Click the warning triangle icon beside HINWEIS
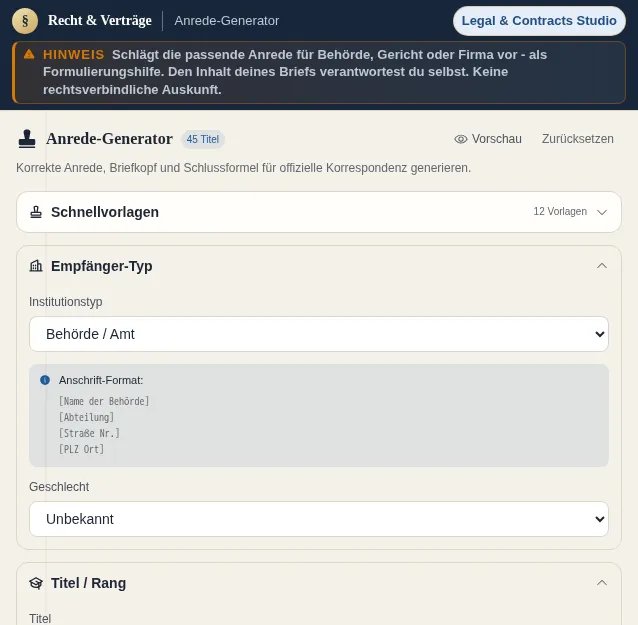 (29, 54)
